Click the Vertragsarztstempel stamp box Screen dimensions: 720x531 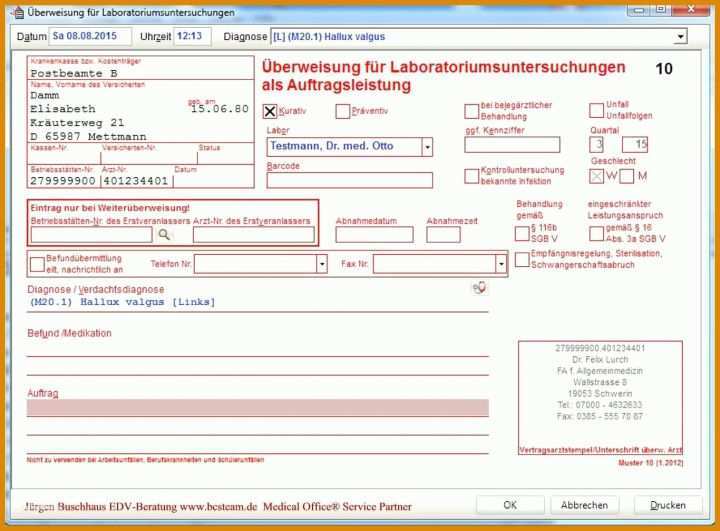point(600,398)
